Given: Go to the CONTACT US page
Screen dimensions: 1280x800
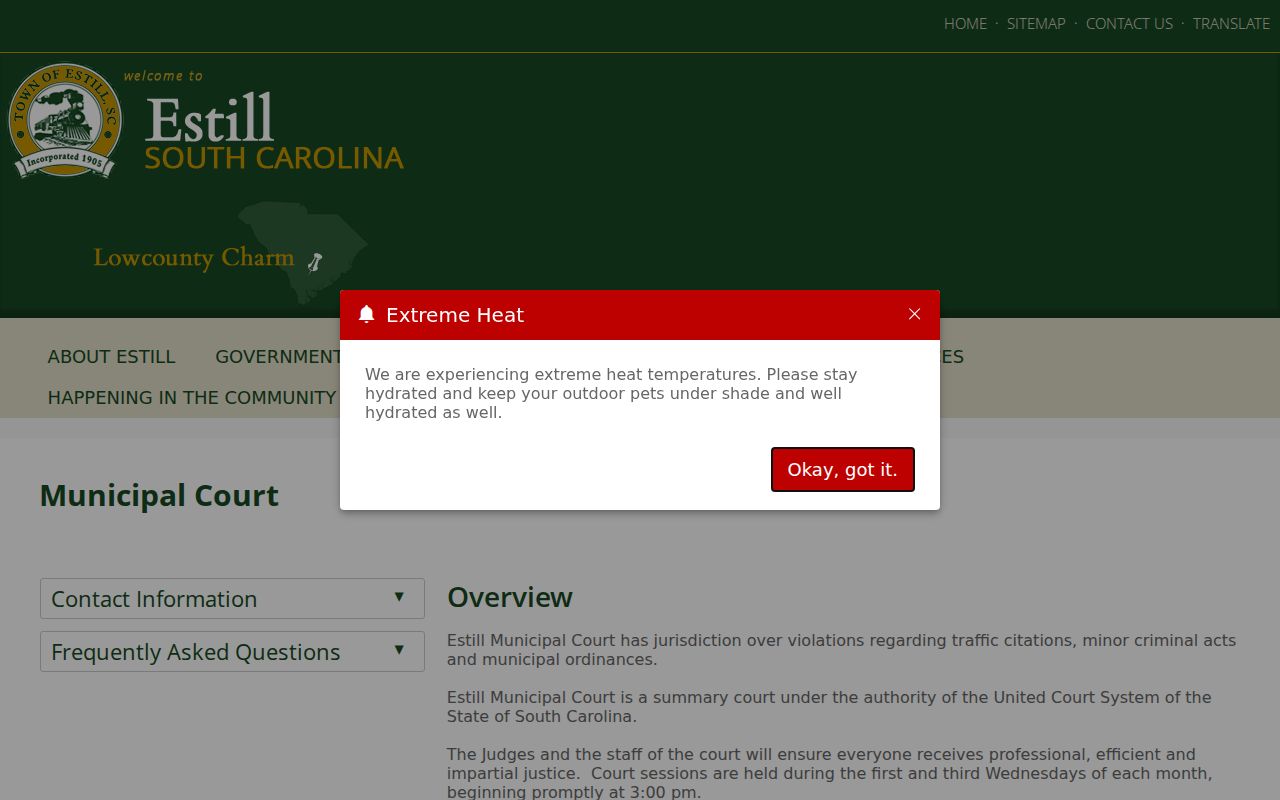Looking at the screenshot, I should pos(1129,23).
